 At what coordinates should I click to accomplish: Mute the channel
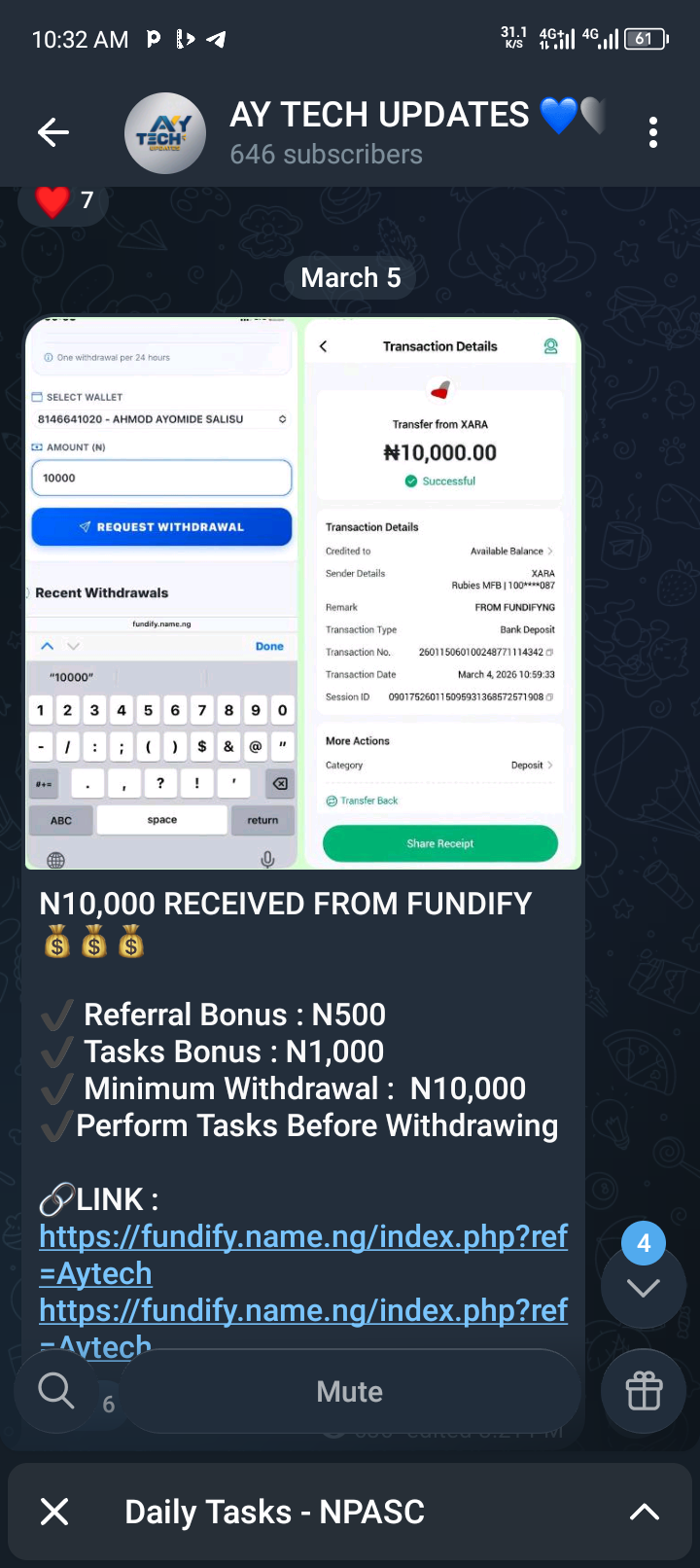[x=350, y=1391]
